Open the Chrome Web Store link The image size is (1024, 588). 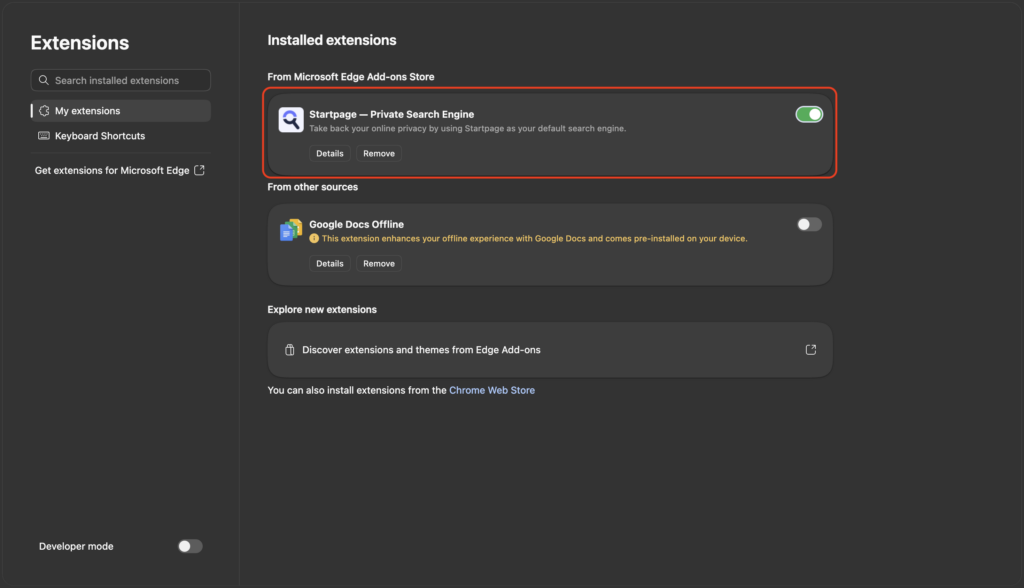point(492,390)
